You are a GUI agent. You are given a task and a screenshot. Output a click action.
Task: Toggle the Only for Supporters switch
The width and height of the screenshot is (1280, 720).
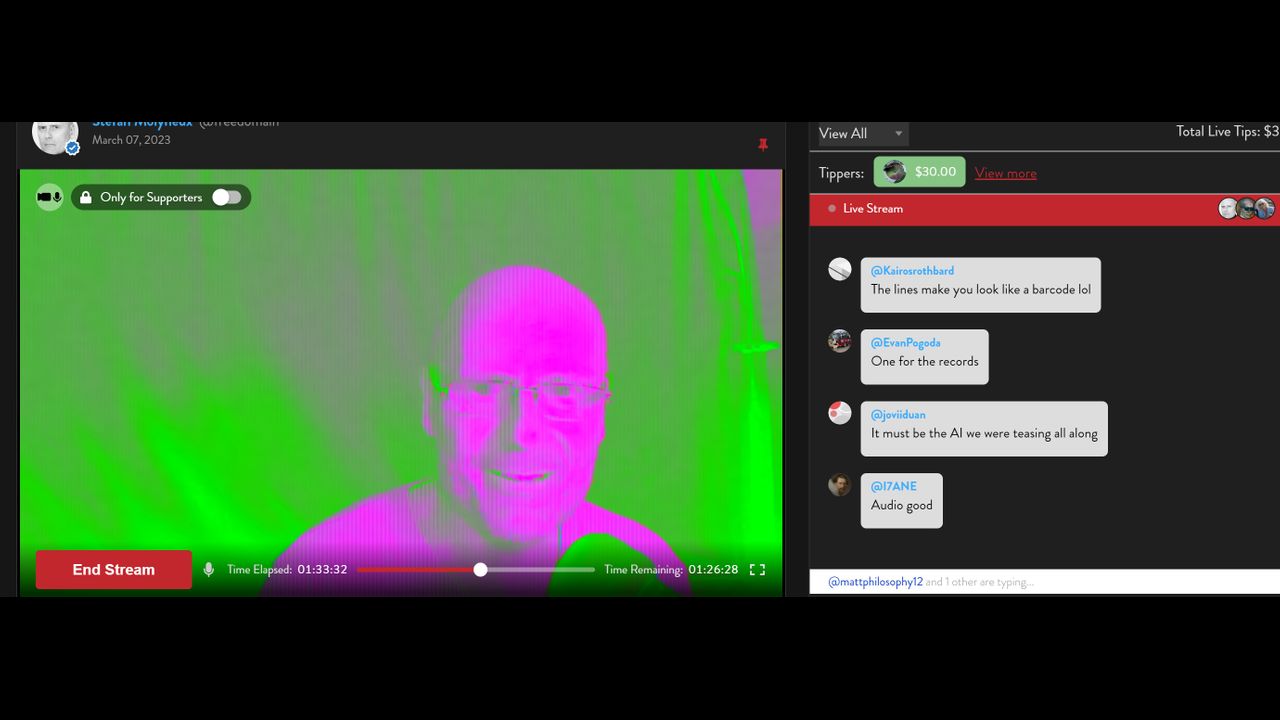(226, 197)
